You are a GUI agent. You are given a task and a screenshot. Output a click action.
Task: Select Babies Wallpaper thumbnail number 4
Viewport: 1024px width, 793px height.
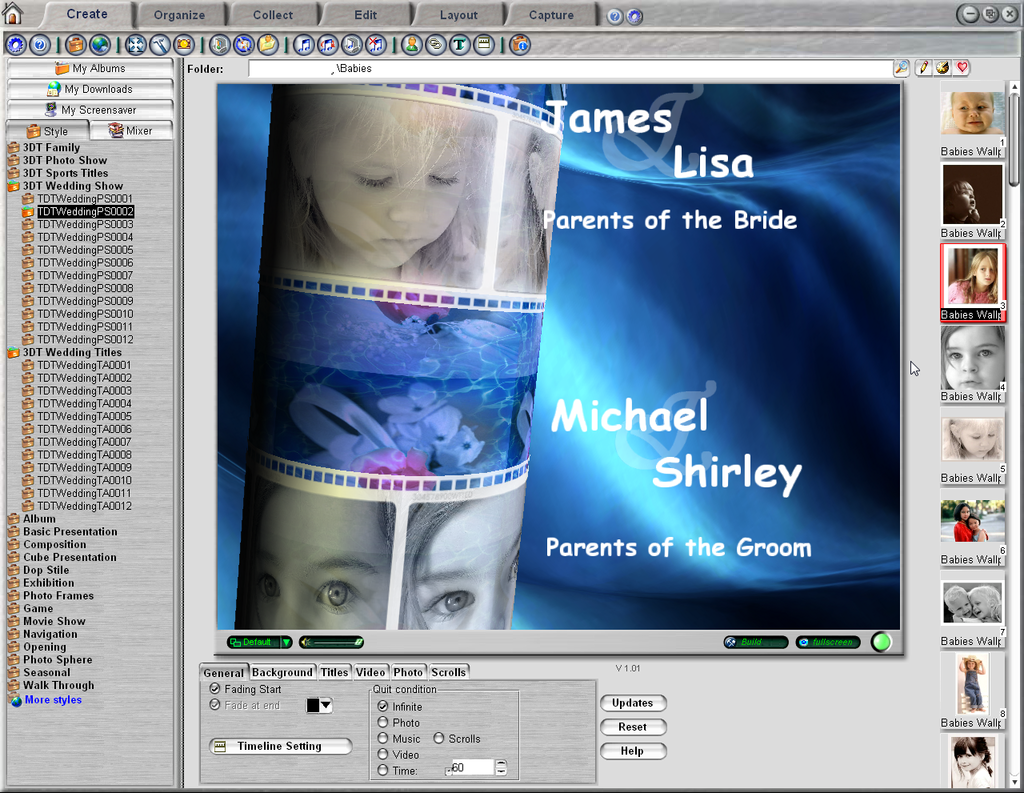(x=972, y=357)
